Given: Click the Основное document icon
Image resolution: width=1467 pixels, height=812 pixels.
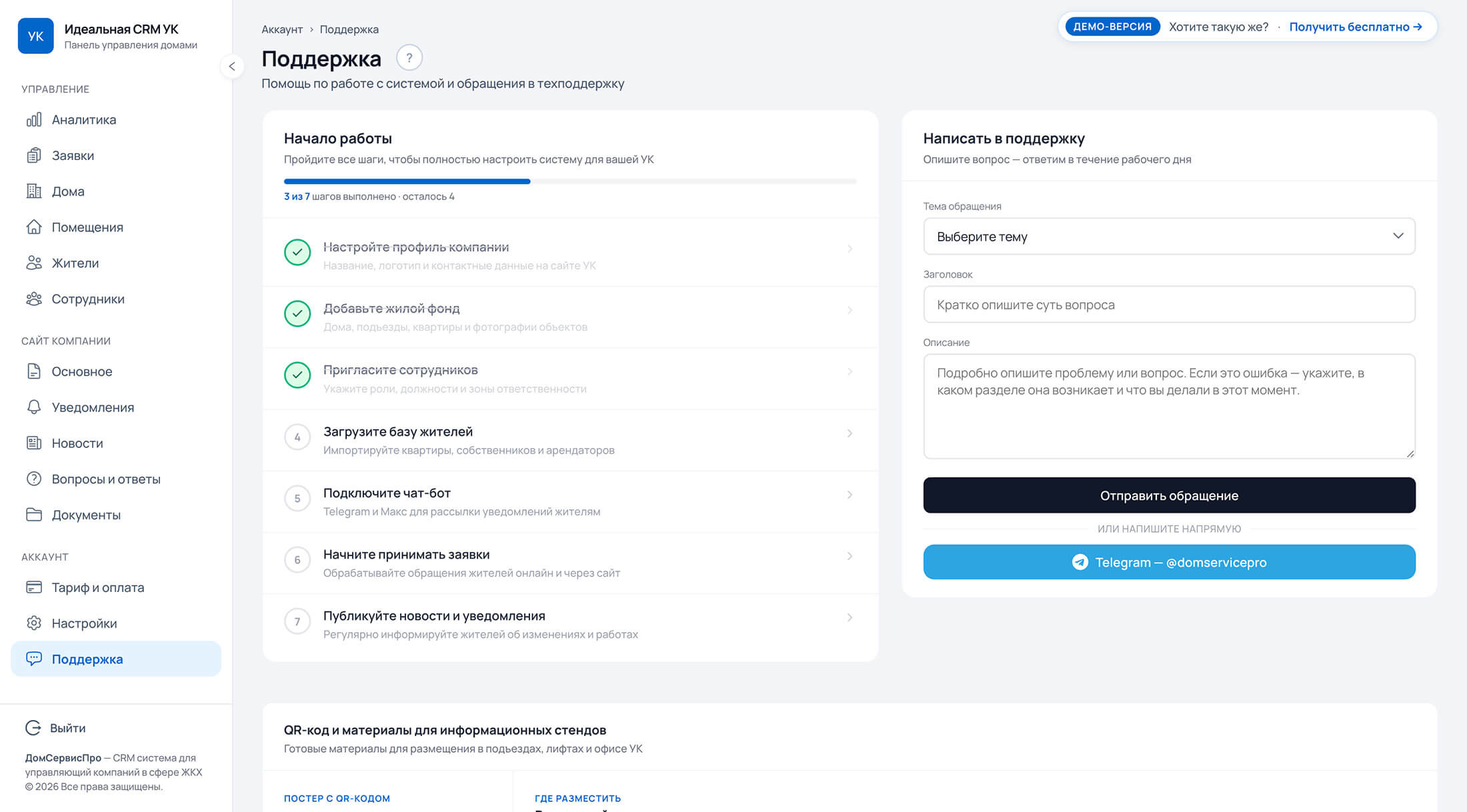Looking at the screenshot, I should pyautogui.click(x=34, y=371).
